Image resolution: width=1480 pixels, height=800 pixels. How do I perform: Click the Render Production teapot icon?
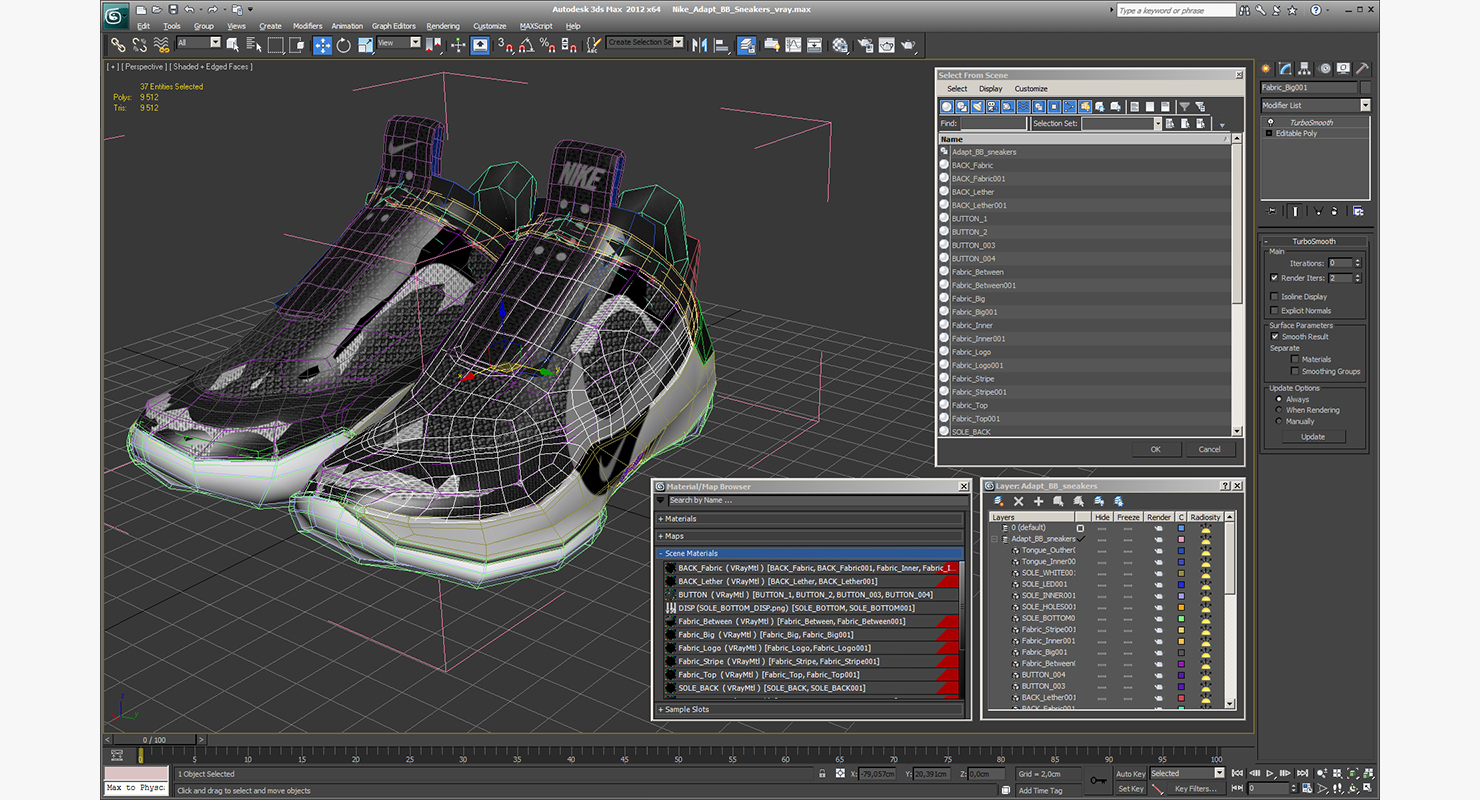click(x=908, y=45)
